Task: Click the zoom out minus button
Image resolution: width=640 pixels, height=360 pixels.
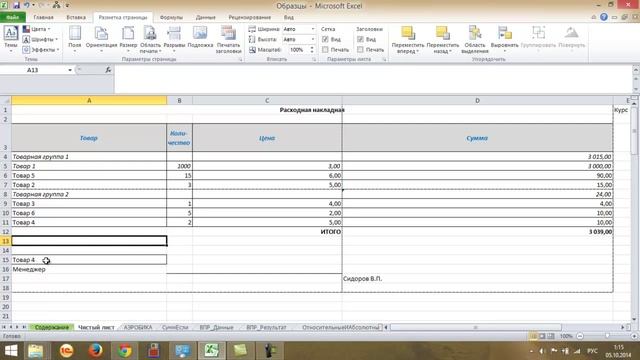Action: tap(580, 336)
